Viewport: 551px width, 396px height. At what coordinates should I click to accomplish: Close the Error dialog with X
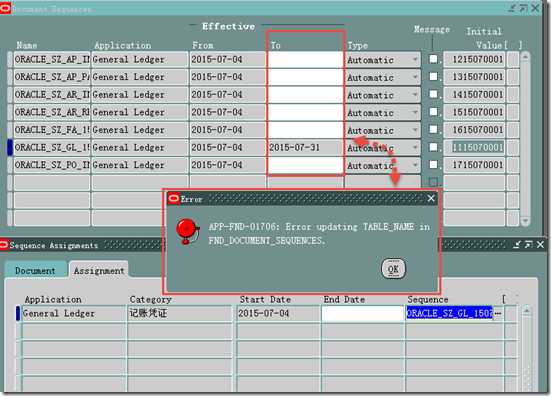[x=431, y=199]
